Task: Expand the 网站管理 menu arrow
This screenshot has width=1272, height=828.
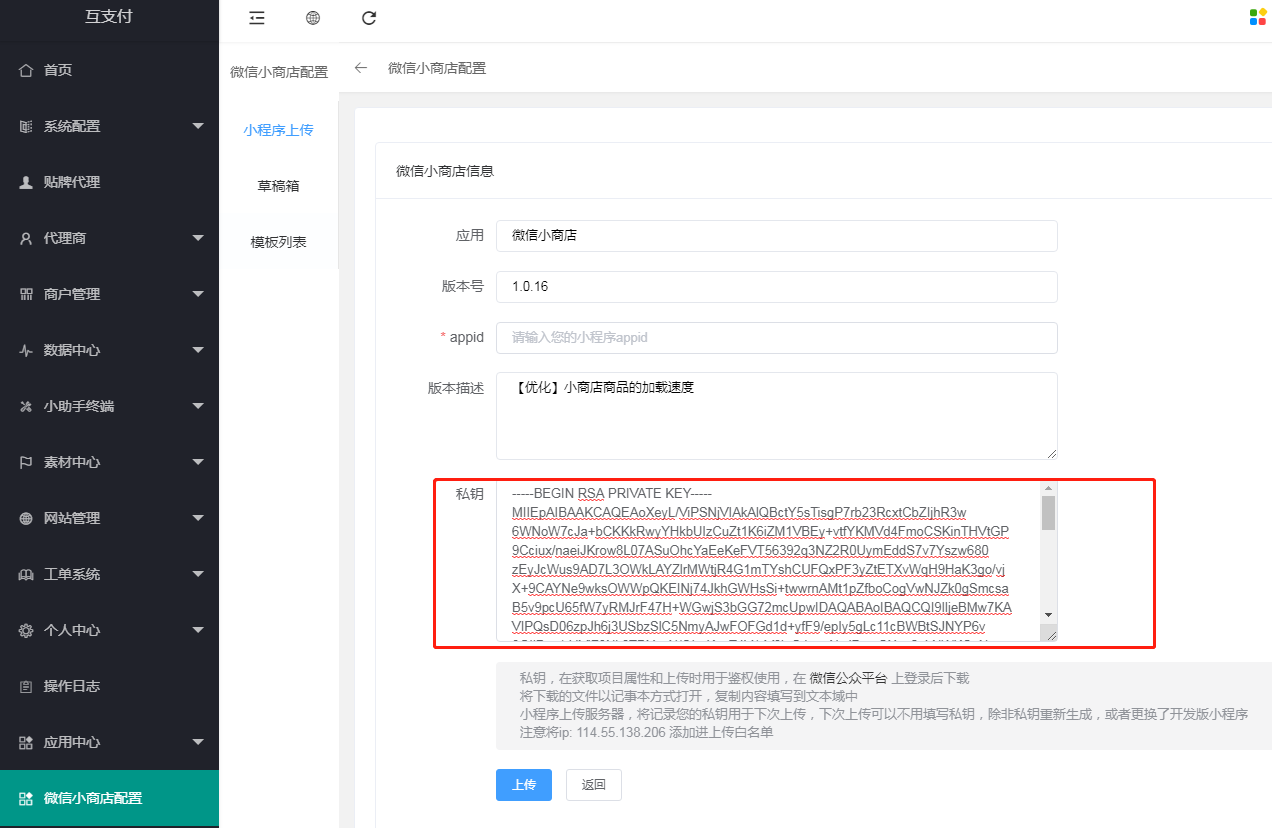Action: [198, 518]
